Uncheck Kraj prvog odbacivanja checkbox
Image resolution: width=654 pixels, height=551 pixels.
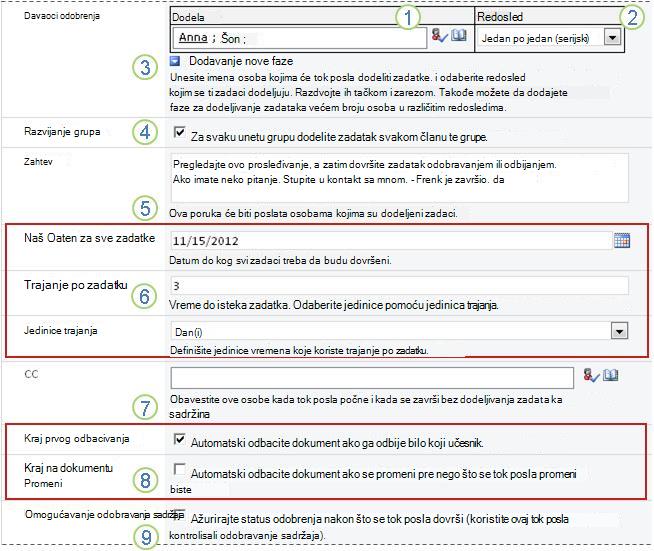179,439
